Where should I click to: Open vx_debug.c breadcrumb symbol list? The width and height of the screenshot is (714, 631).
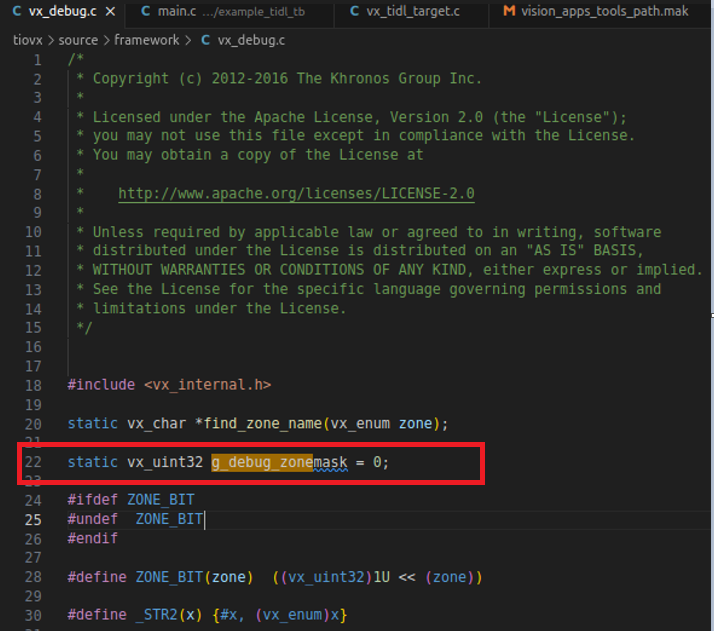point(251,40)
